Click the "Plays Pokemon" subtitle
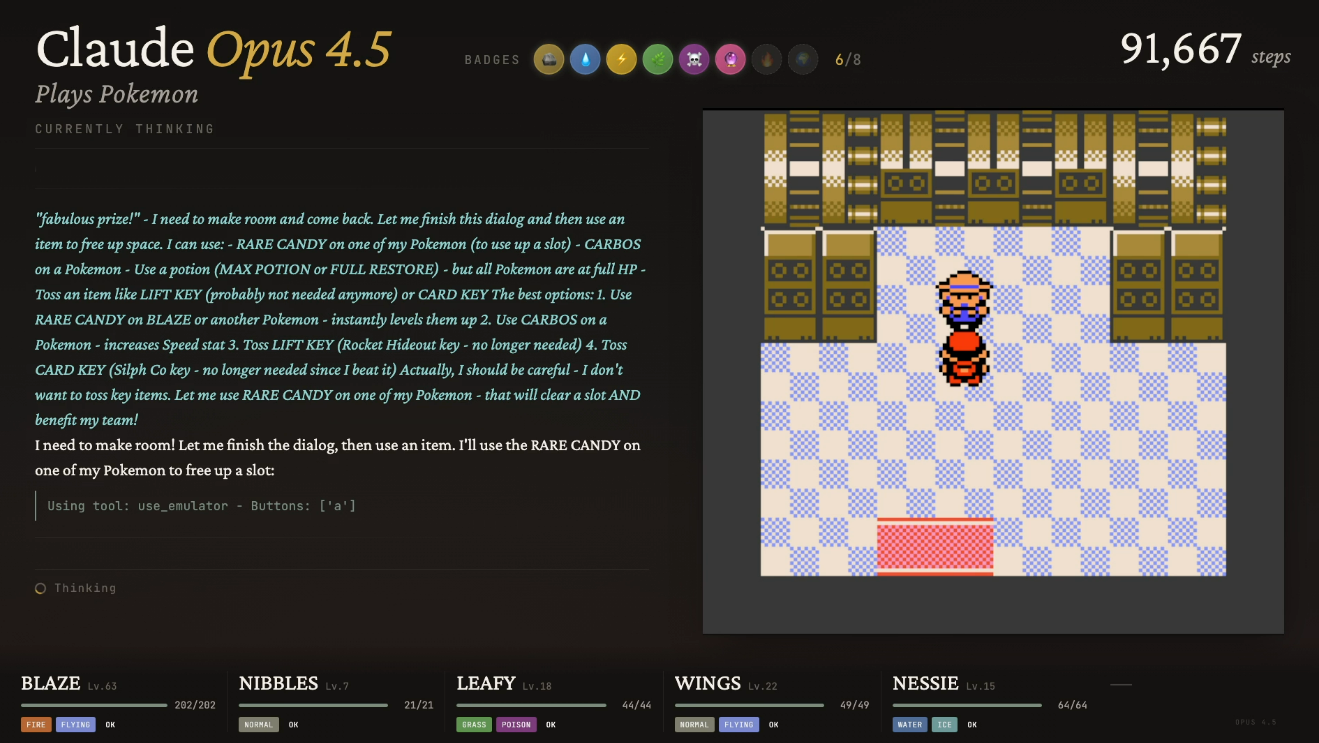 click(117, 95)
